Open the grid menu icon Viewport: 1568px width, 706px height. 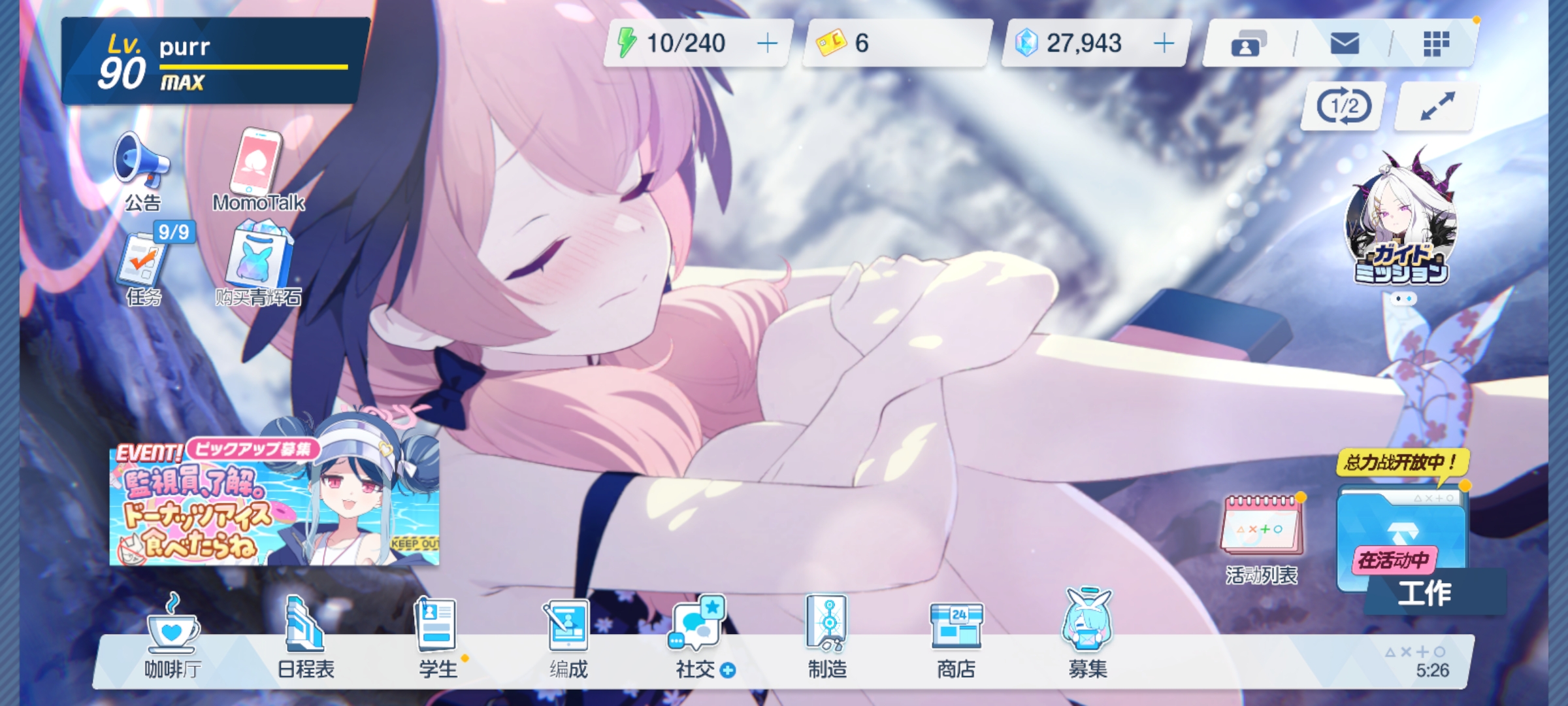(1436, 44)
